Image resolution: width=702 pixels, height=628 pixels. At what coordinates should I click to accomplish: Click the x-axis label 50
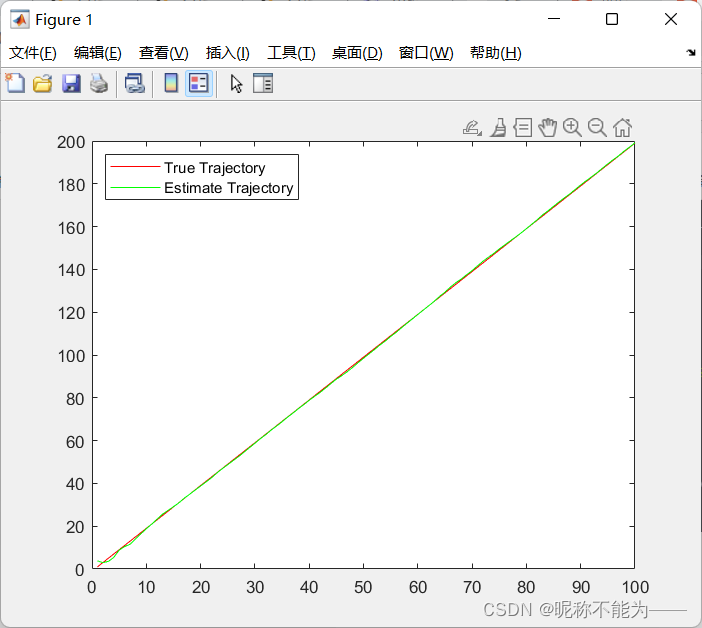(x=363, y=587)
